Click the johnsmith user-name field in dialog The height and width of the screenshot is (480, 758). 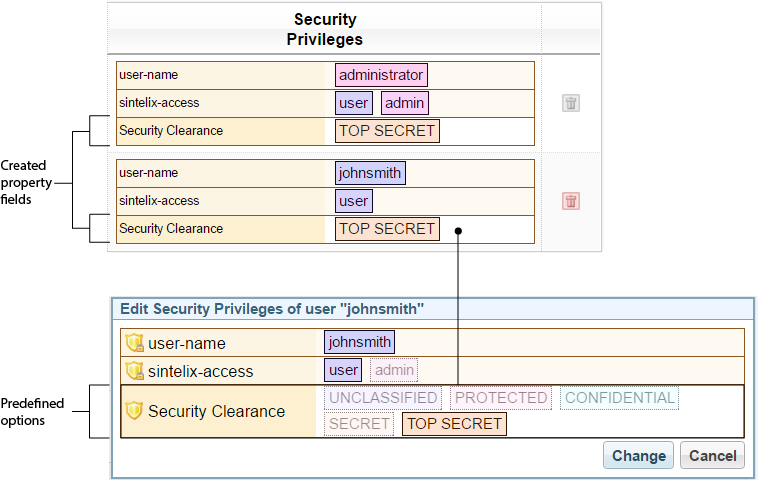coord(359,342)
